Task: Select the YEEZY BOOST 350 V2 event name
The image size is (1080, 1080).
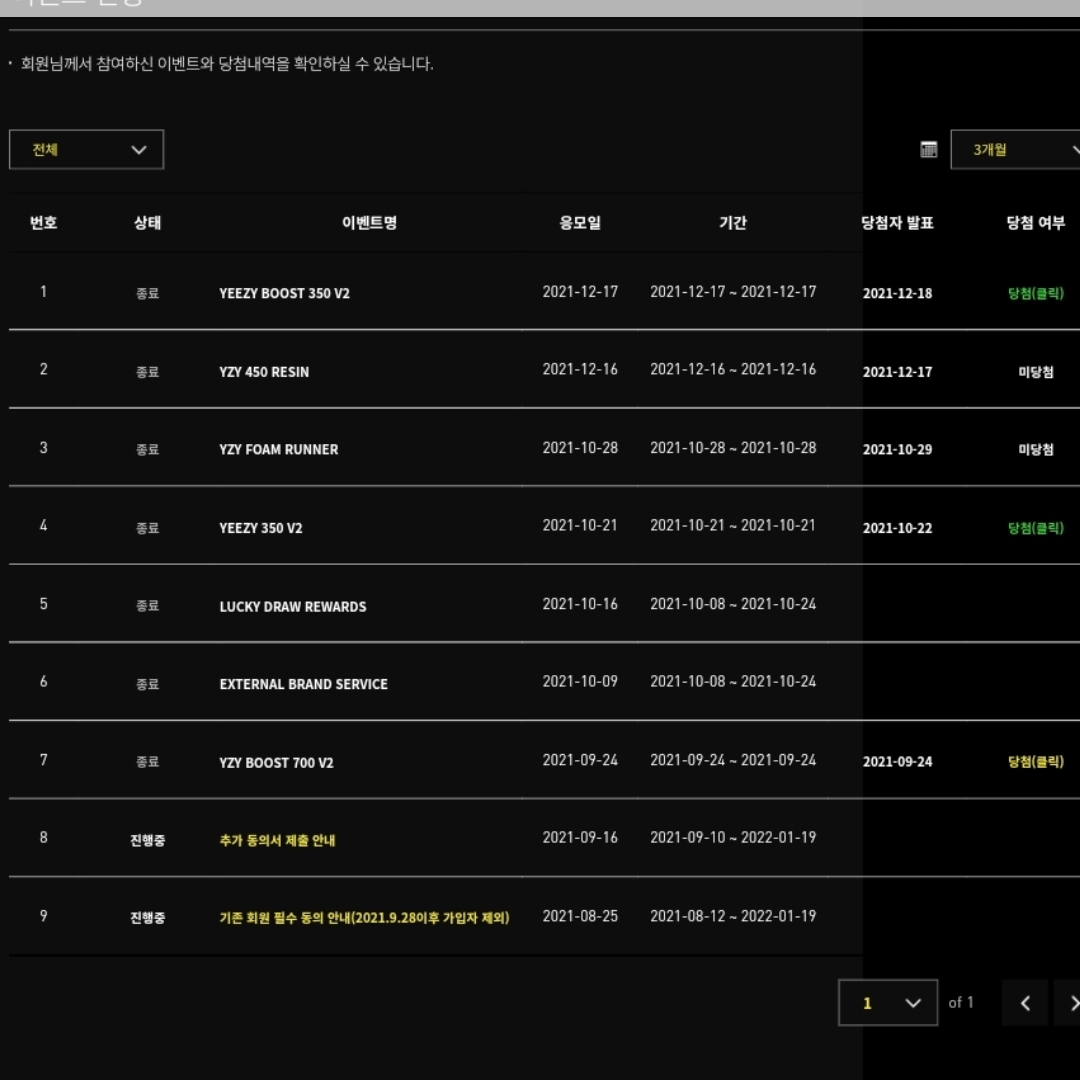Action: (284, 293)
